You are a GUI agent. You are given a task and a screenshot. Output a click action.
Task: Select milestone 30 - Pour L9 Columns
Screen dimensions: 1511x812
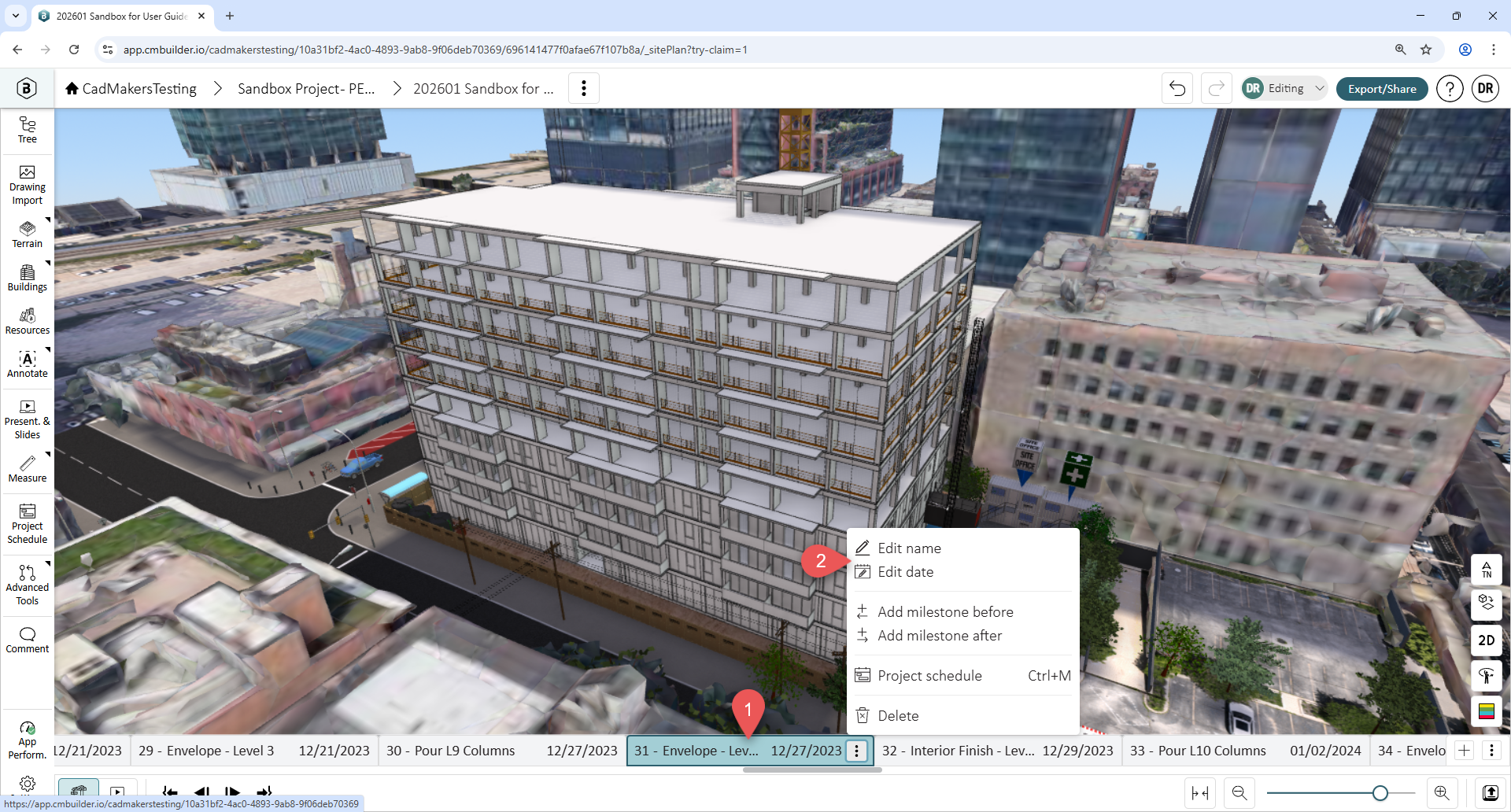click(x=502, y=751)
